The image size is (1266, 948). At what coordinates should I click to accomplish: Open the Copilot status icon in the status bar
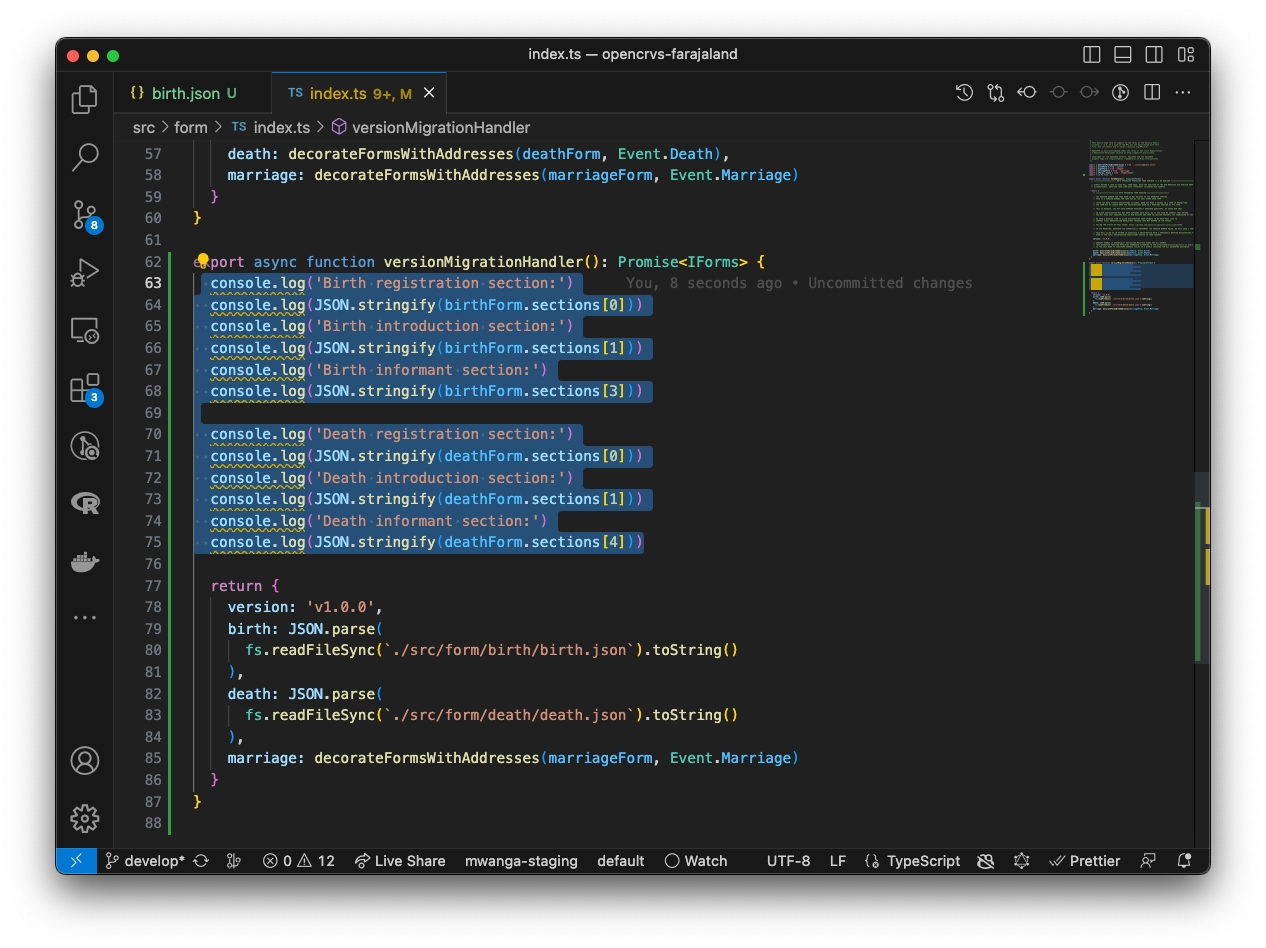click(985, 861)
